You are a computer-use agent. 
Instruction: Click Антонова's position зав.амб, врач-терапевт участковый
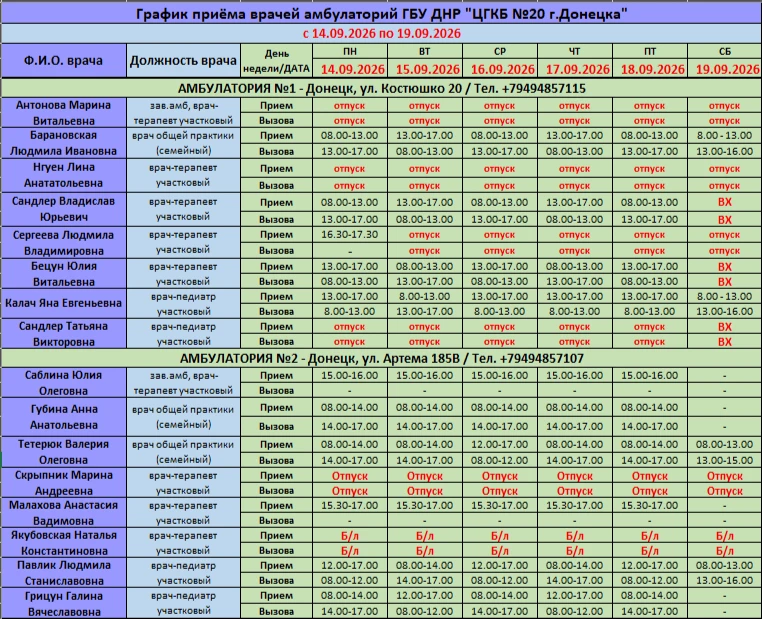[183, 113]
